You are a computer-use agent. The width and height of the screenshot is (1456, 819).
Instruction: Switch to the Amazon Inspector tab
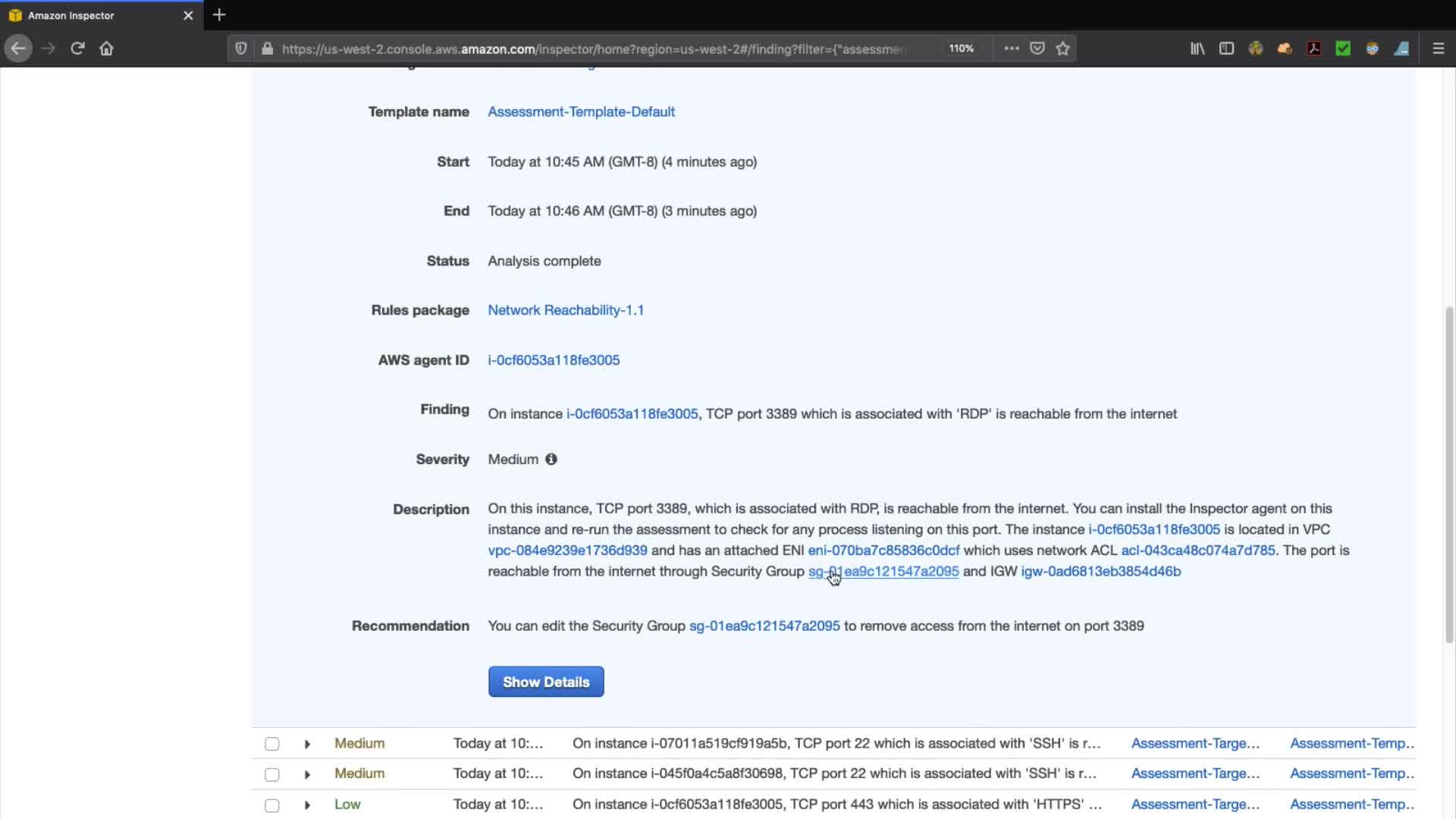coord(91,15)
